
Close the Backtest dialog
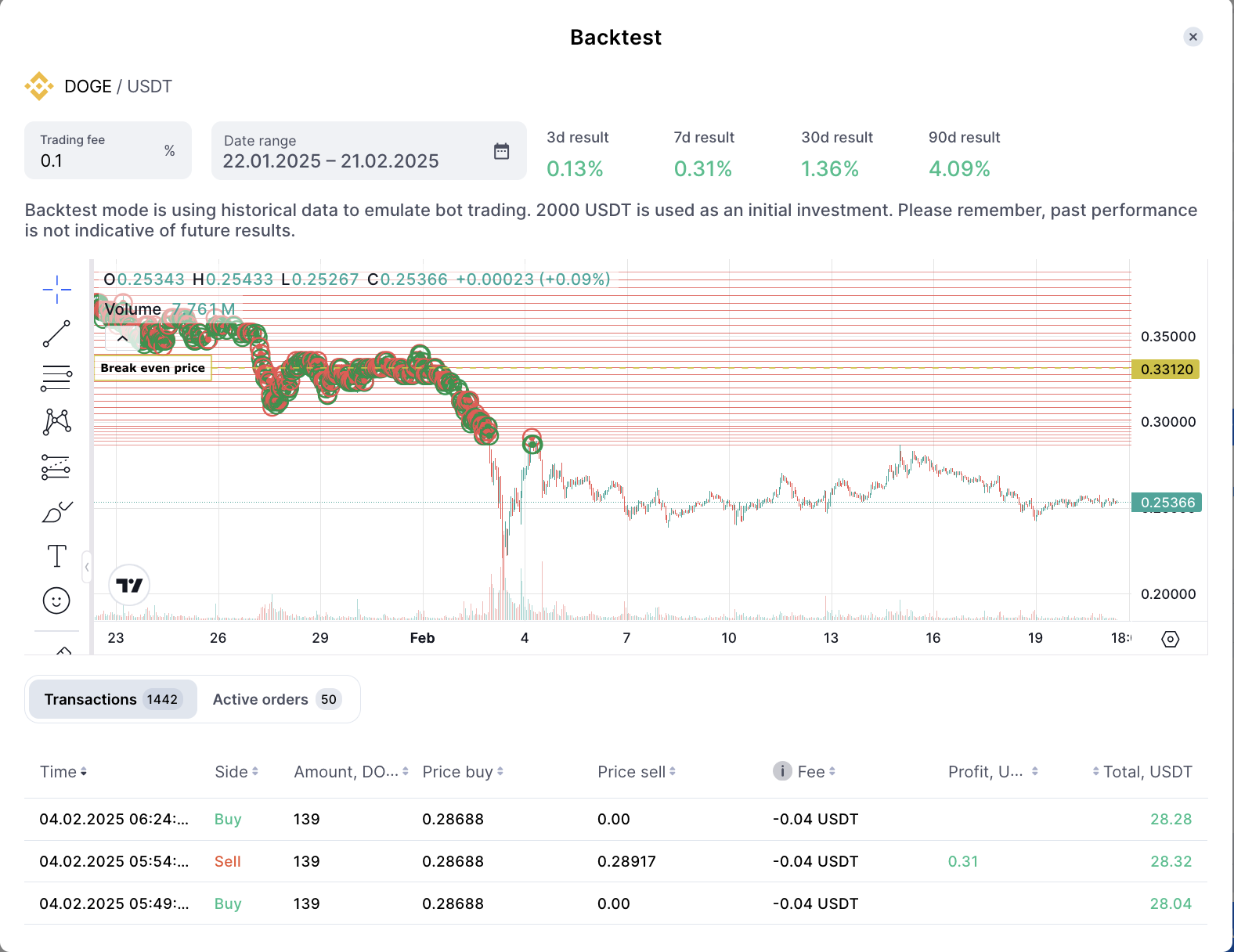pyautogui.click(x=1193, y=37)
